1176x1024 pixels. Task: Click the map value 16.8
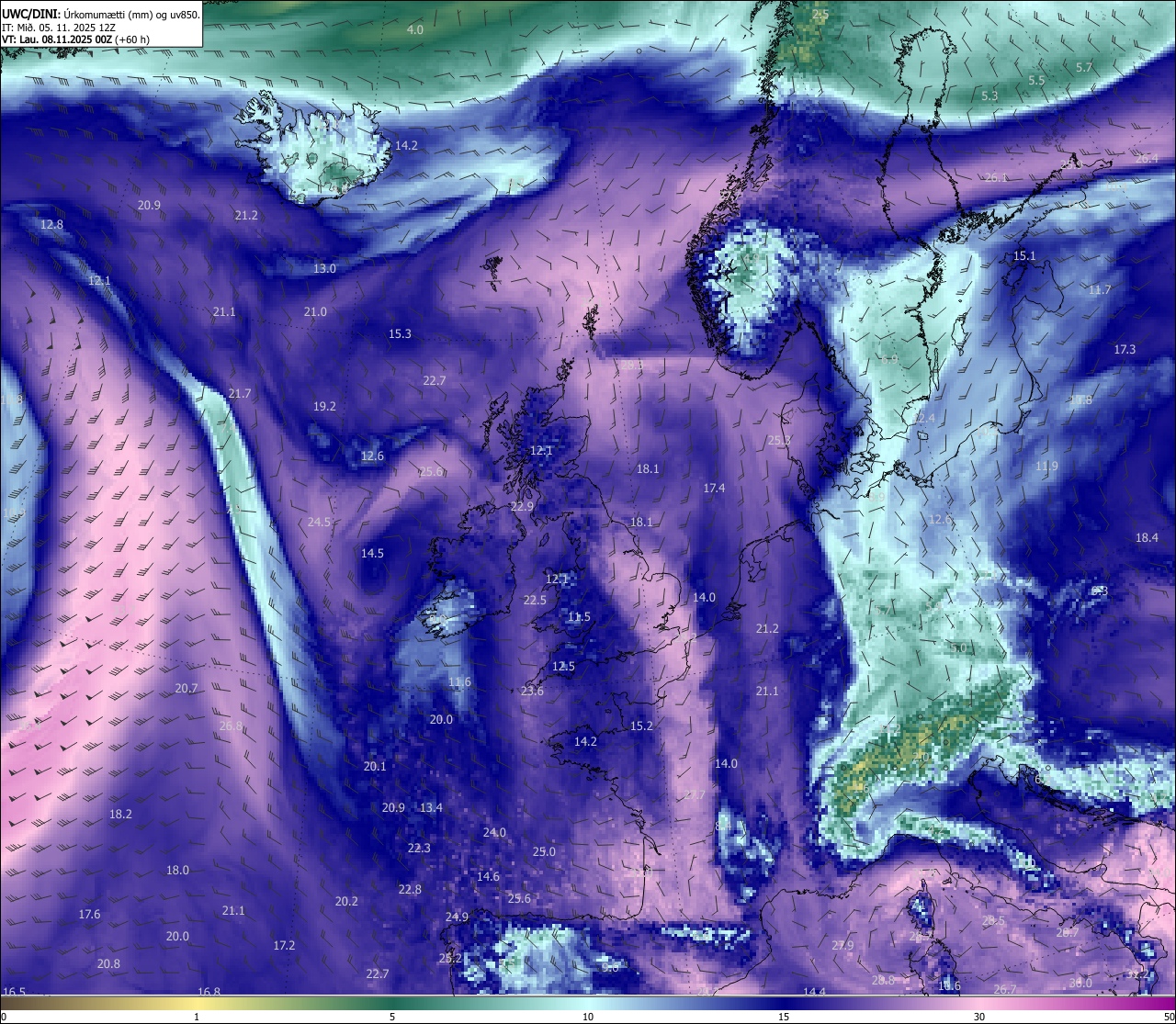(x=209, y=992)
